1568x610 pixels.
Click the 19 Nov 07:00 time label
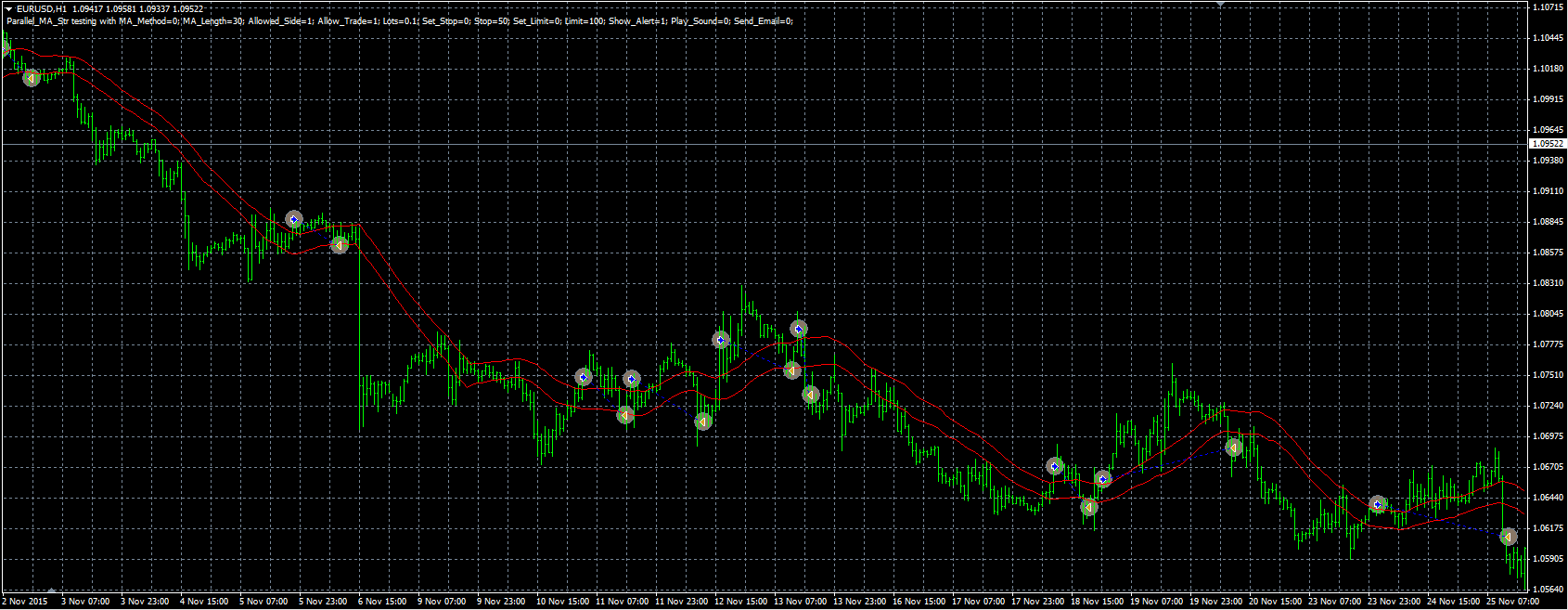pos(1156,602)
